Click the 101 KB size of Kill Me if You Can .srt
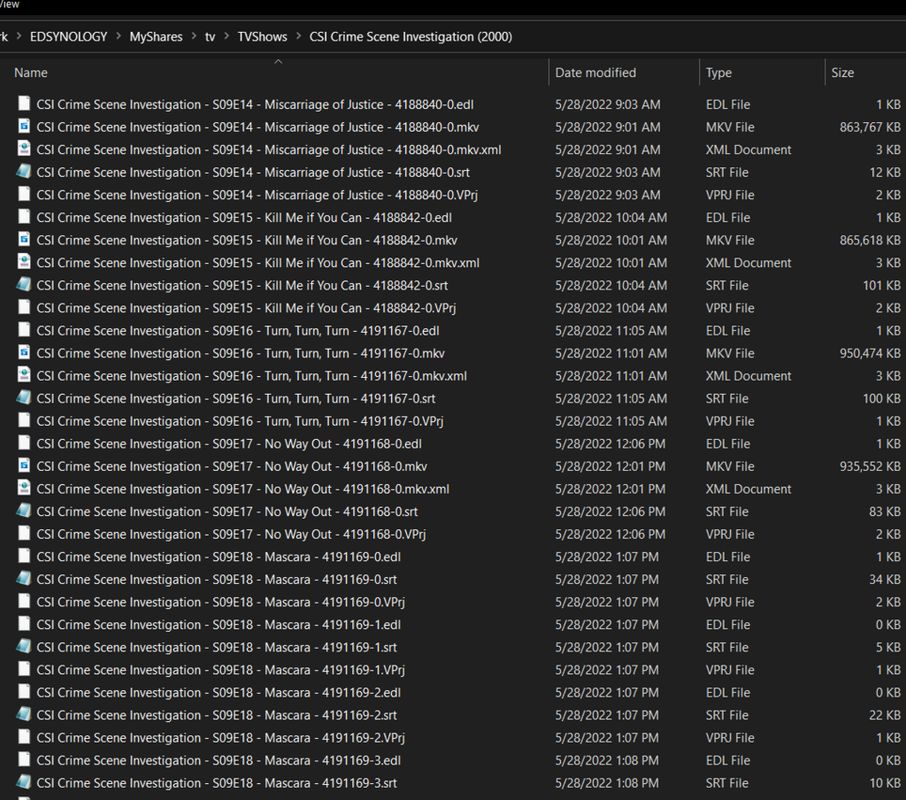906x800 pixels. pyautogui.click(x=881, y=285)
